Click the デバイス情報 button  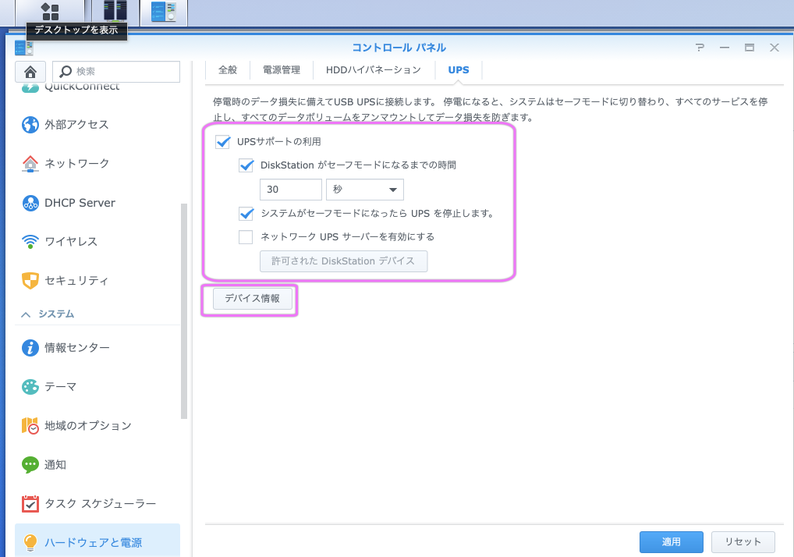(x=253, y=299)
